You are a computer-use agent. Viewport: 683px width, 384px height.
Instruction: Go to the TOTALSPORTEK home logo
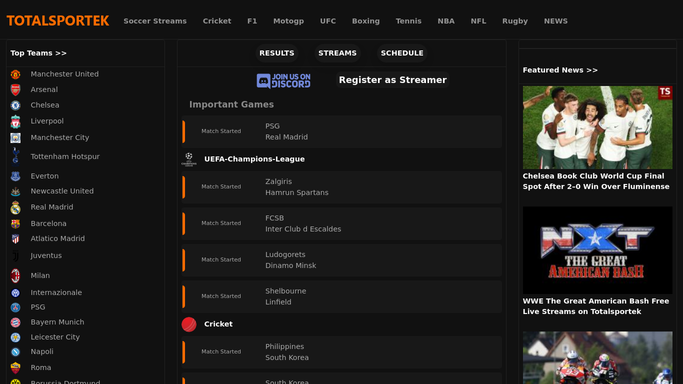(x=57, y=21)
